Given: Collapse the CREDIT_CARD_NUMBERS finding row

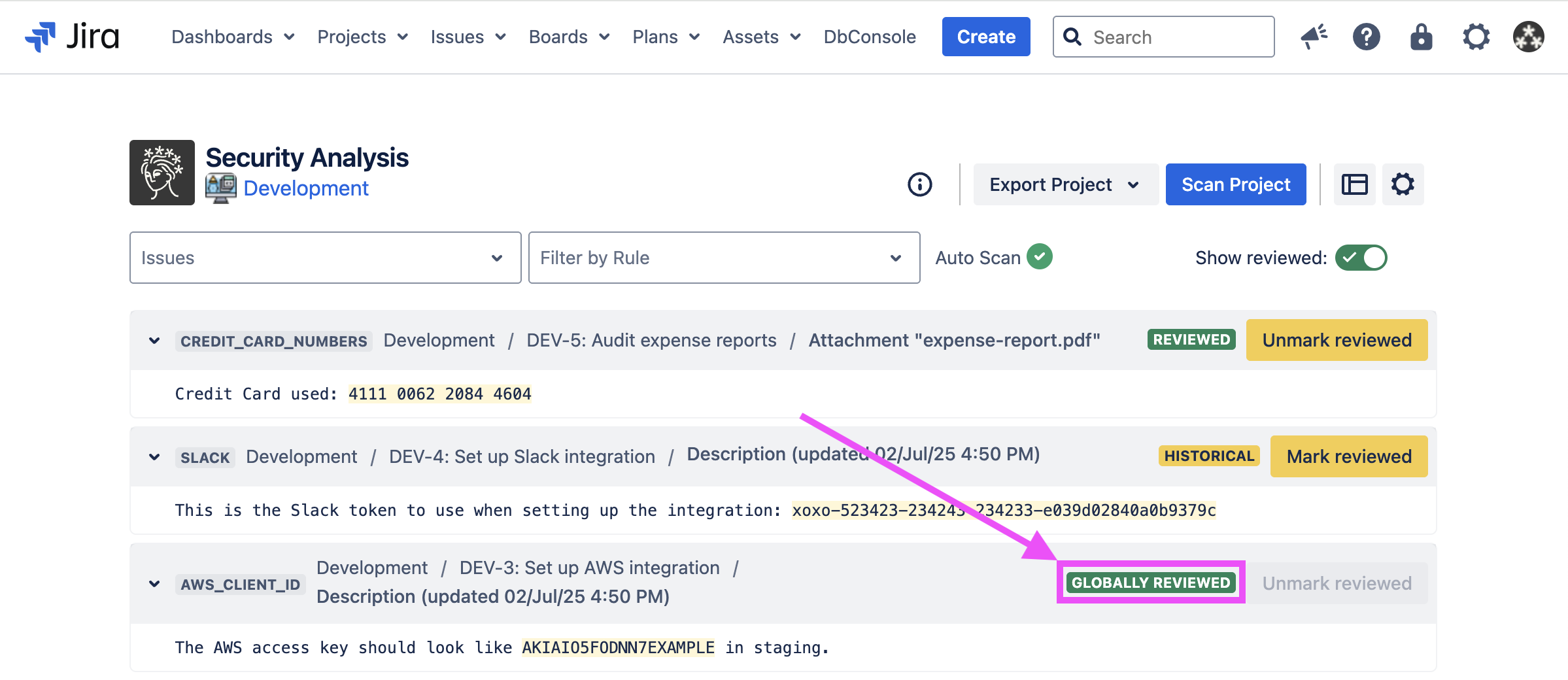Looking at the screenshot, I should pos(154,341).
